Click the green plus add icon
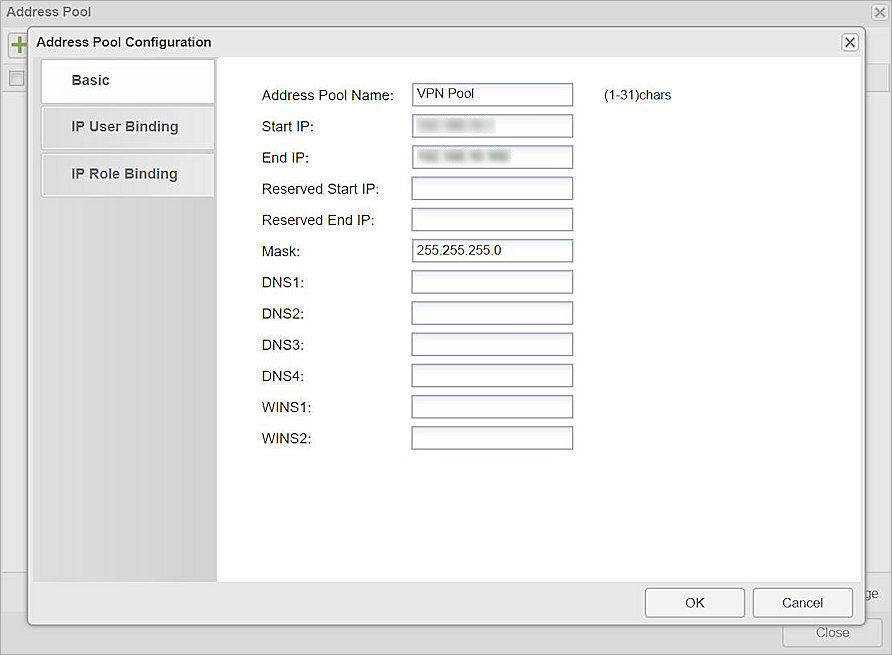Viewport: 892px width, 655px height. coord(17,45)
